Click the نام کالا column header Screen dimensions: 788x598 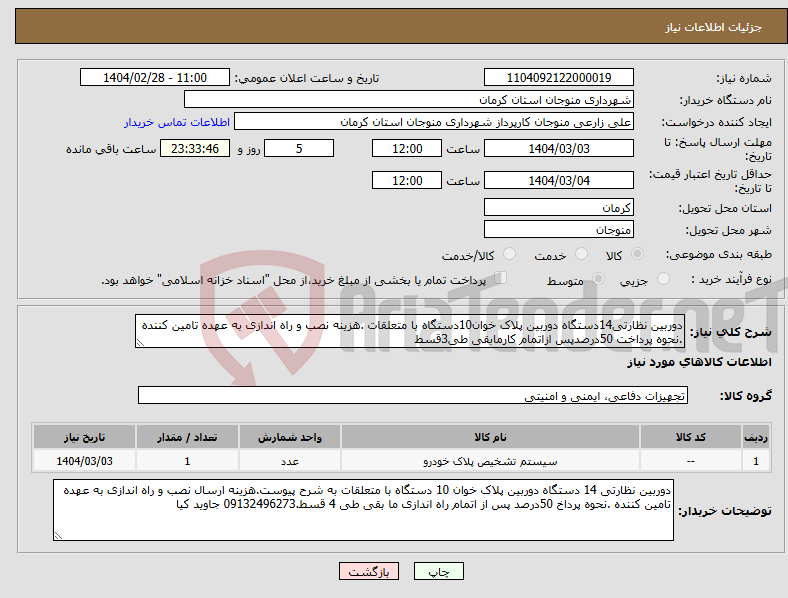click(490, 437)
